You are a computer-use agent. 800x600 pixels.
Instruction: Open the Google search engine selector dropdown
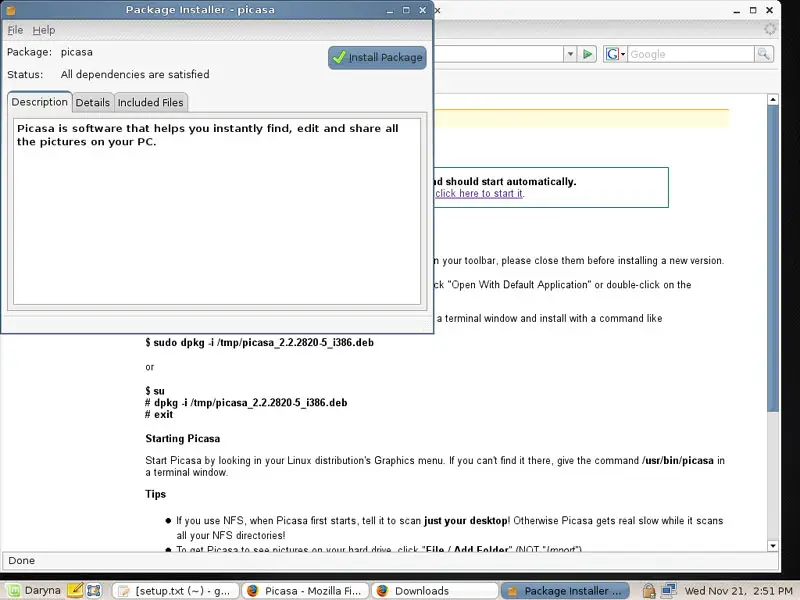[x=615, y=54]
